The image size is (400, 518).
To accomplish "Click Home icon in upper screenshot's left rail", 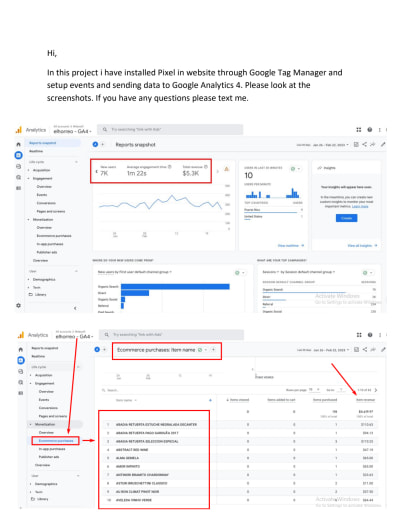I will (x=18, y=144).
